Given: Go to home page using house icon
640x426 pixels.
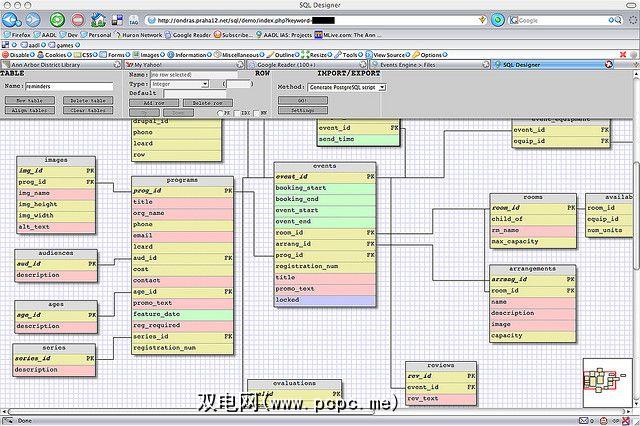Looking at the screenshot, I should coord(101,19).
